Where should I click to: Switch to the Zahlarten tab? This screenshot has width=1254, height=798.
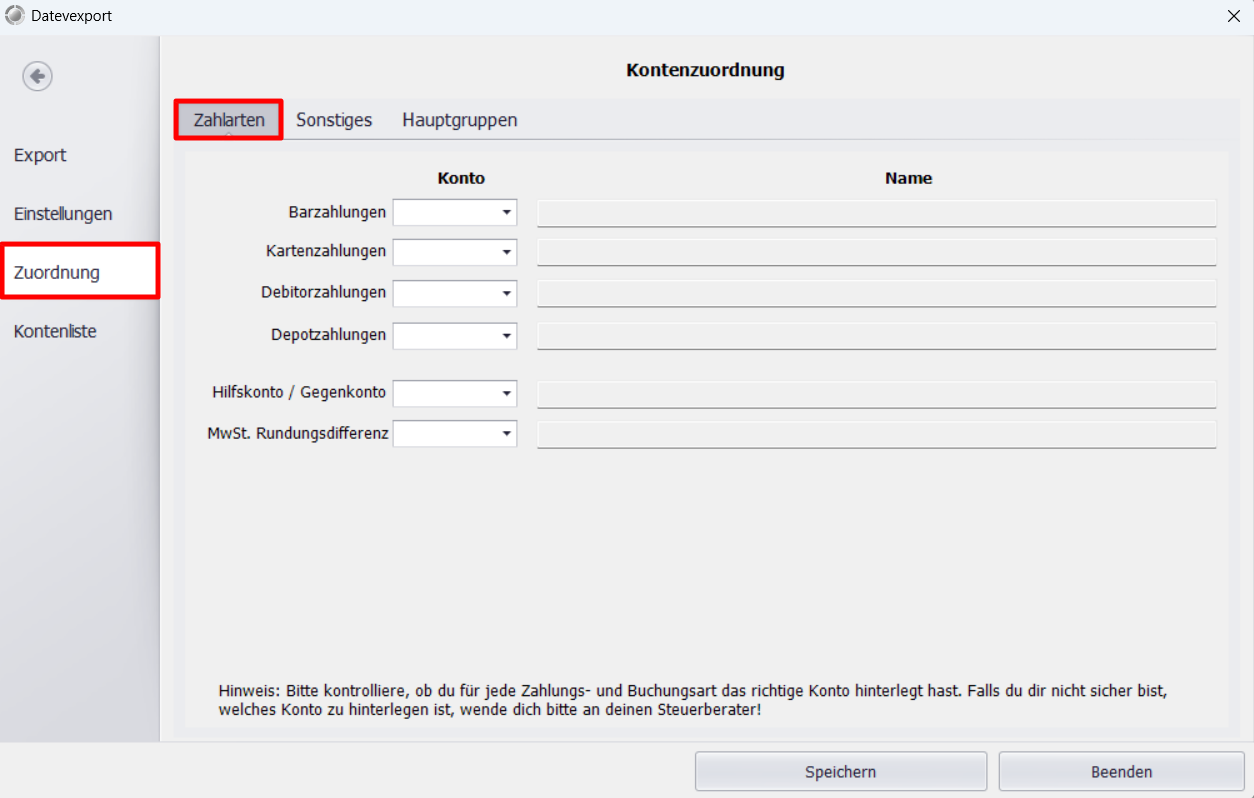tap(229, 120)
